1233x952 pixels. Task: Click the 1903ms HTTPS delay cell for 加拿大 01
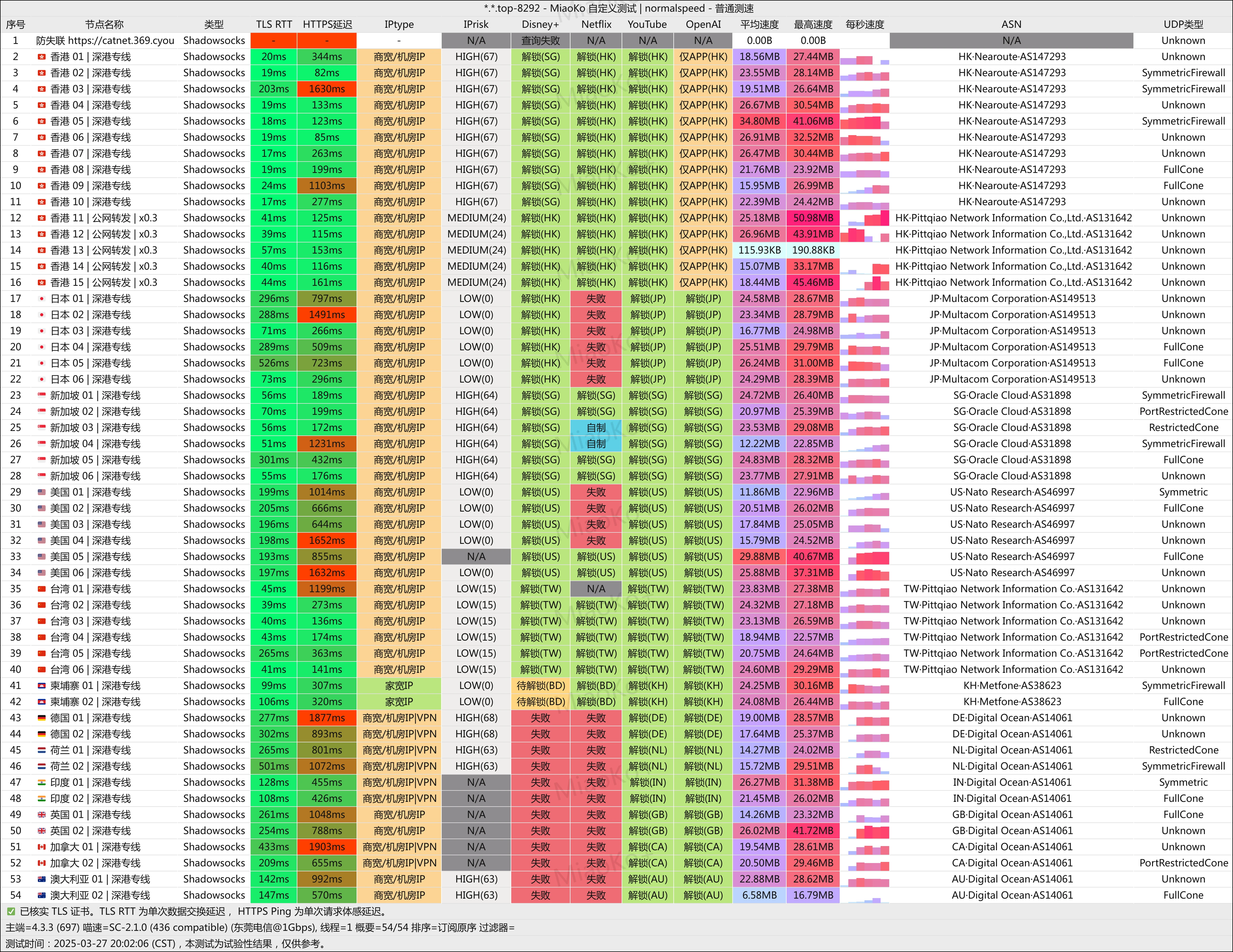click(x=327, y=847)
